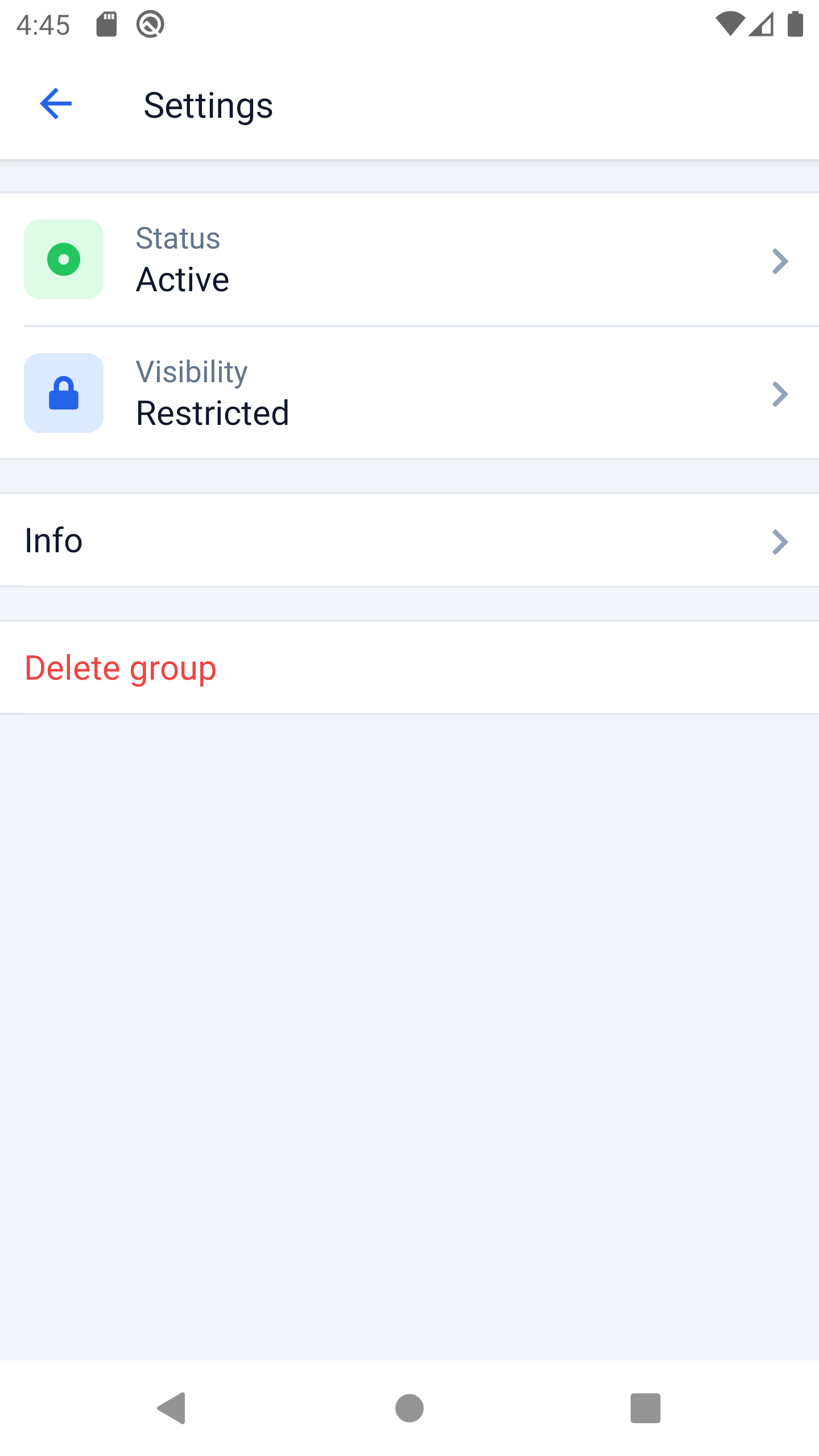819x1456 pixels.
Task: Tap the clock showing 4:45
Action: [43, 26]
